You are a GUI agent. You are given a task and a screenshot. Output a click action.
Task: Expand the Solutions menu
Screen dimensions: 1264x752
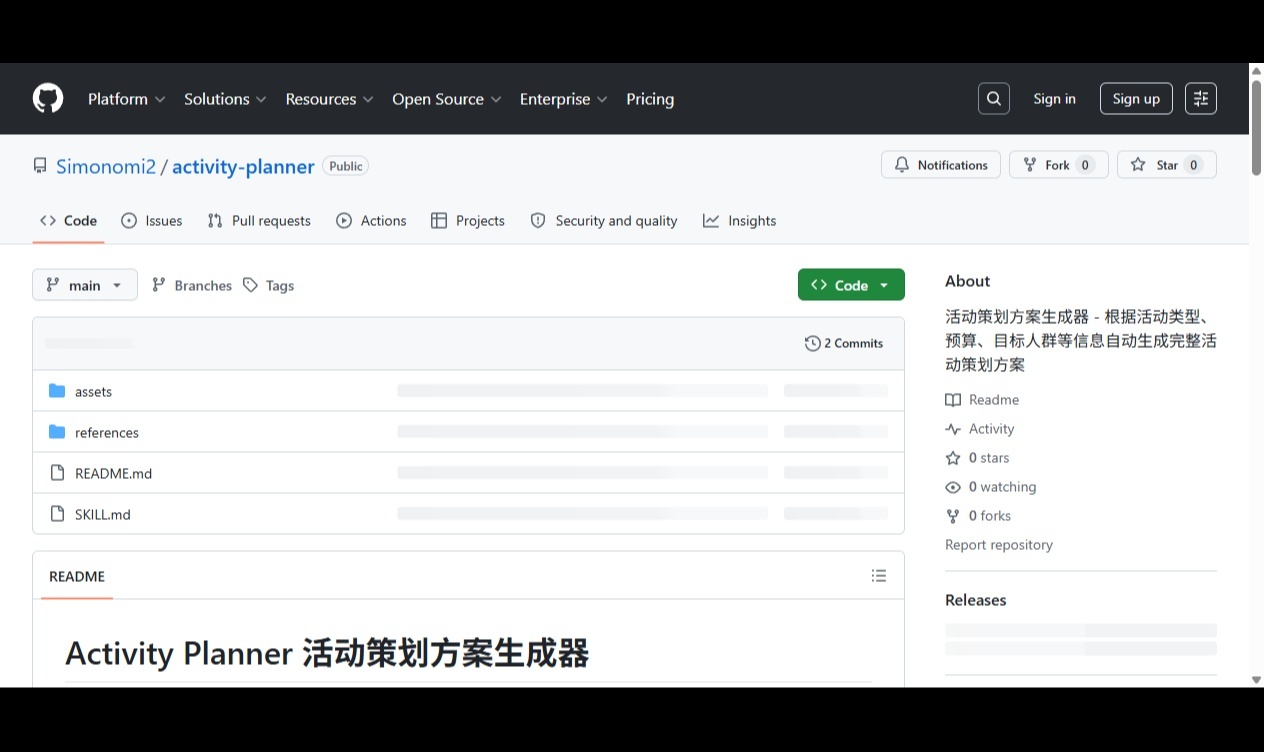coord(225,99)
